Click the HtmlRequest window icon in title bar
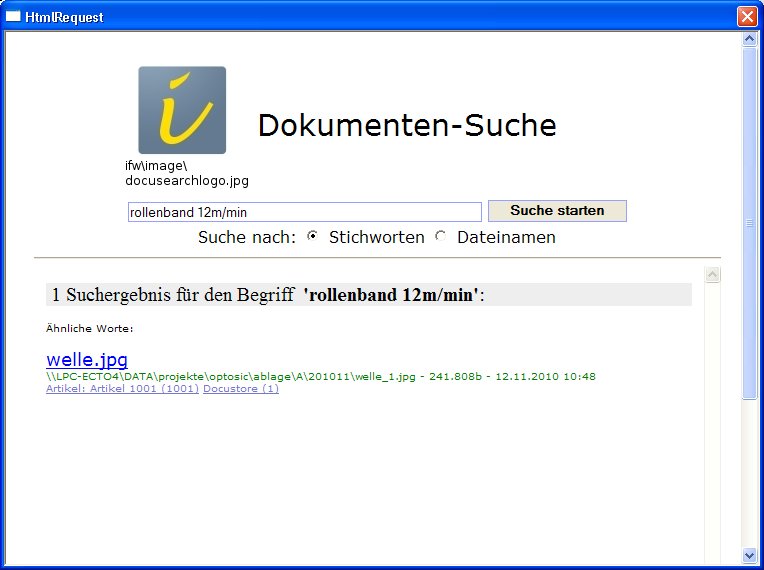The image size is (764, 570). (x=14, y=17)
